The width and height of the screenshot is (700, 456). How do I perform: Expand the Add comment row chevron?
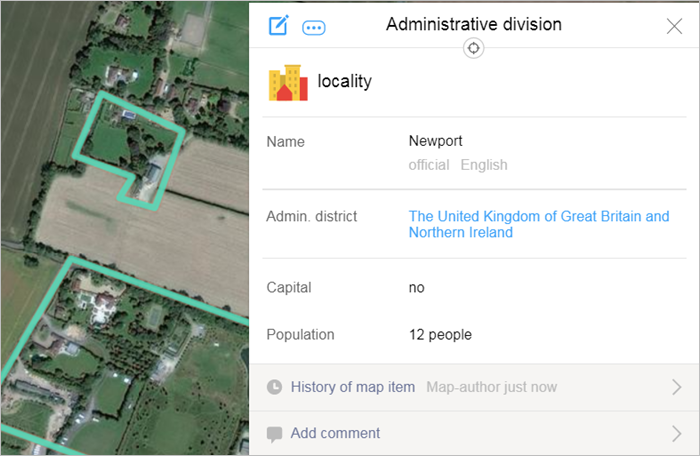(x=676, y=434)
